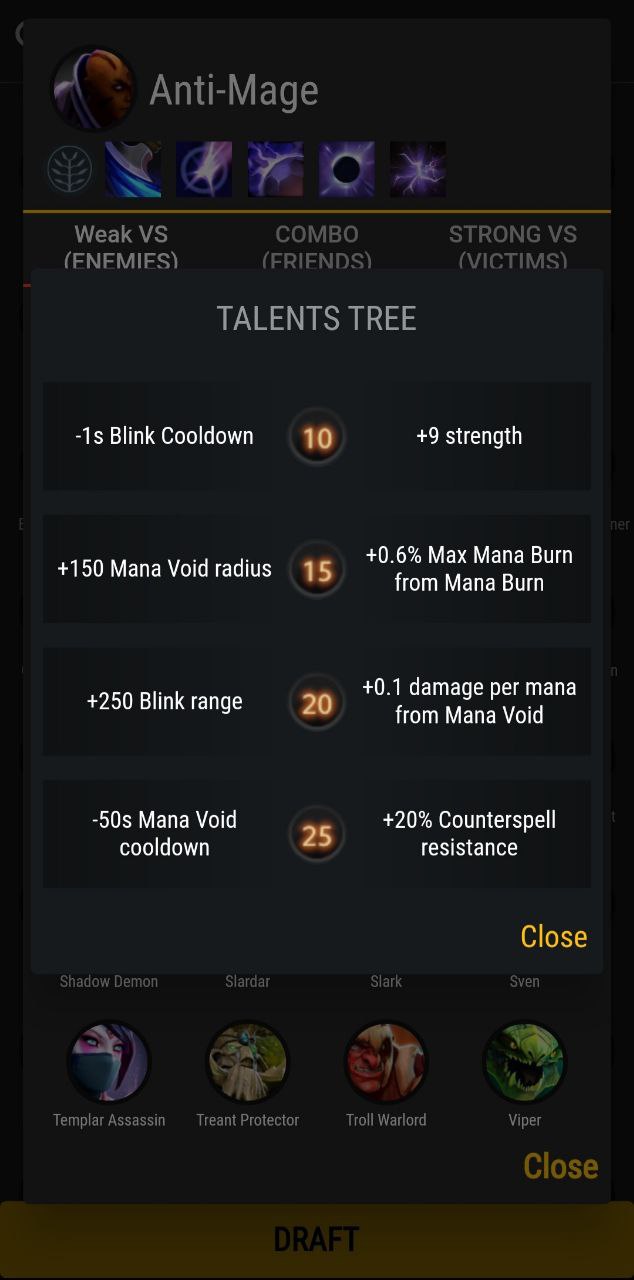
Task: Select the Blink ability icon
Action: tap(204, 169)
